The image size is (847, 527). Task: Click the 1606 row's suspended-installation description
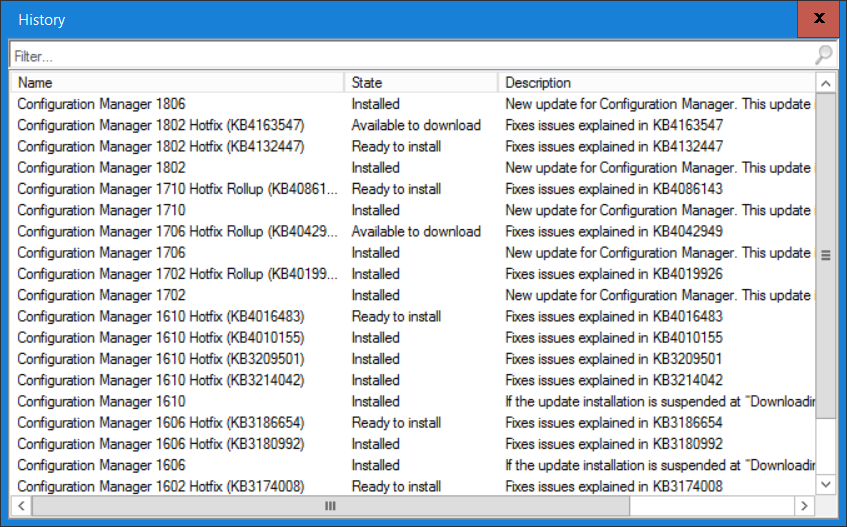(660, 465)
